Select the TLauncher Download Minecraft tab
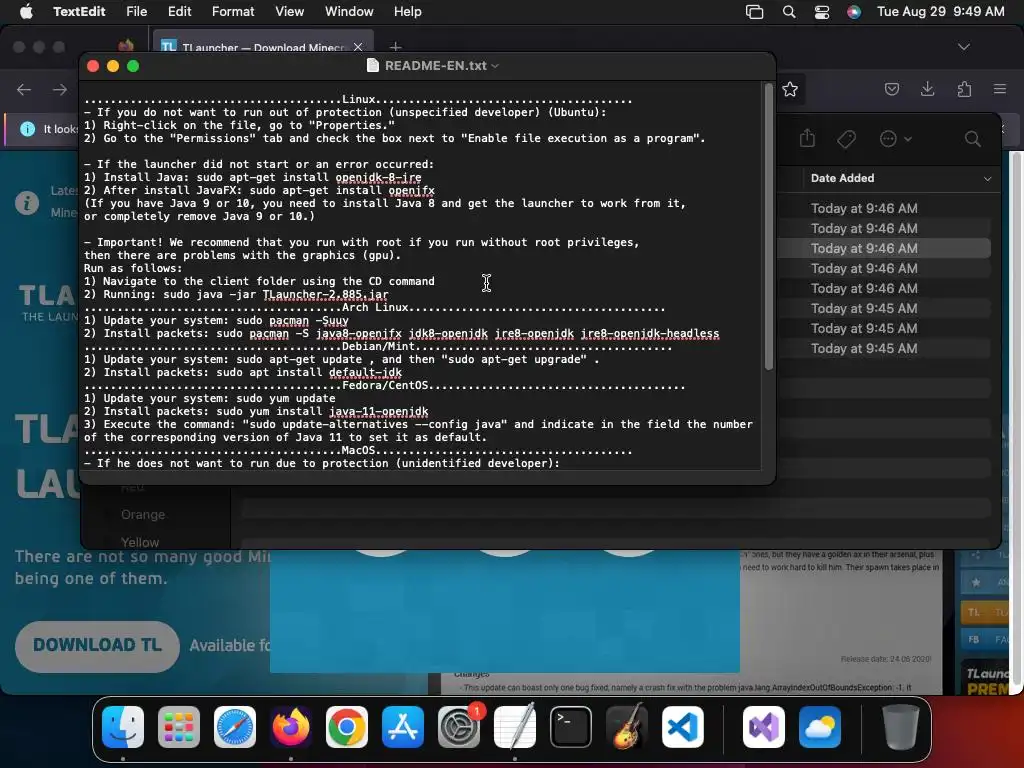The height and width of the screenshot is (768, 1024). 263,47
